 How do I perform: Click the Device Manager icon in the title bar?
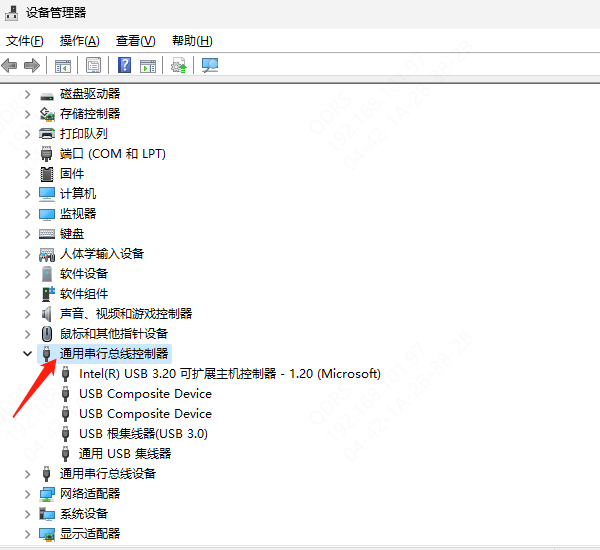coord(11,13)
